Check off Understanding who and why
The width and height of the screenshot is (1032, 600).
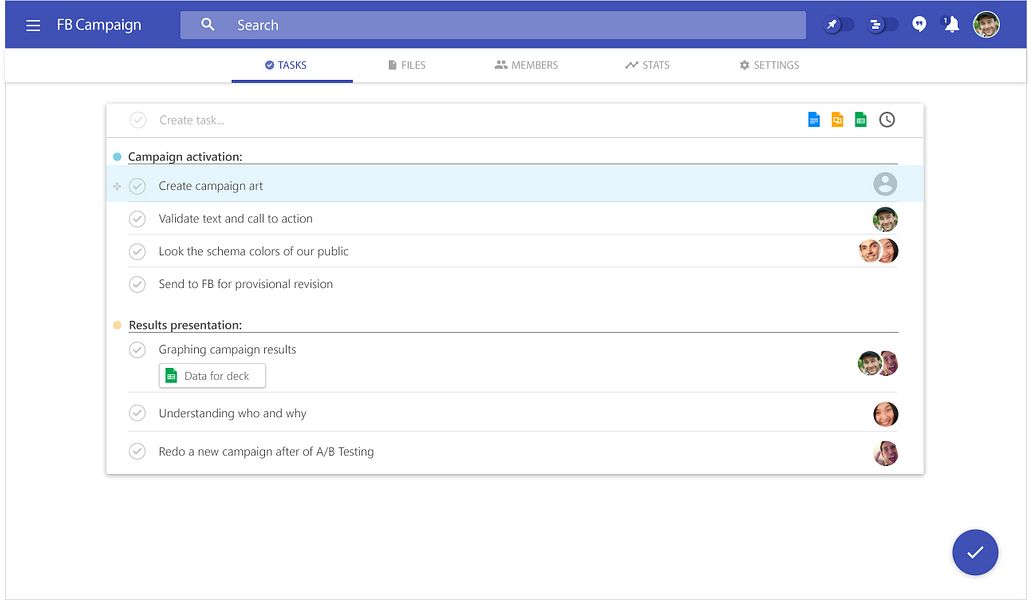[x=137, y=413]
